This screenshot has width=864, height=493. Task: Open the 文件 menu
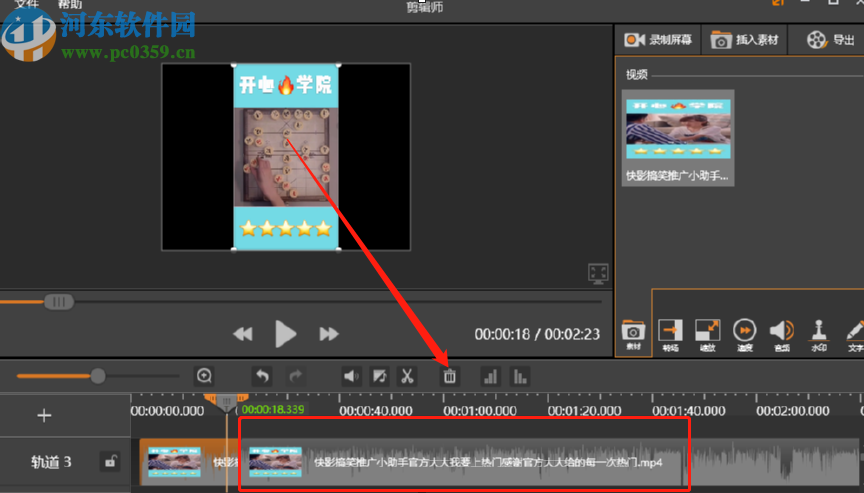(x=26, y=5)
